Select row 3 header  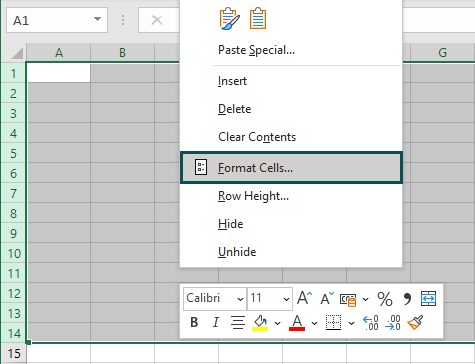tap(13, 113)
